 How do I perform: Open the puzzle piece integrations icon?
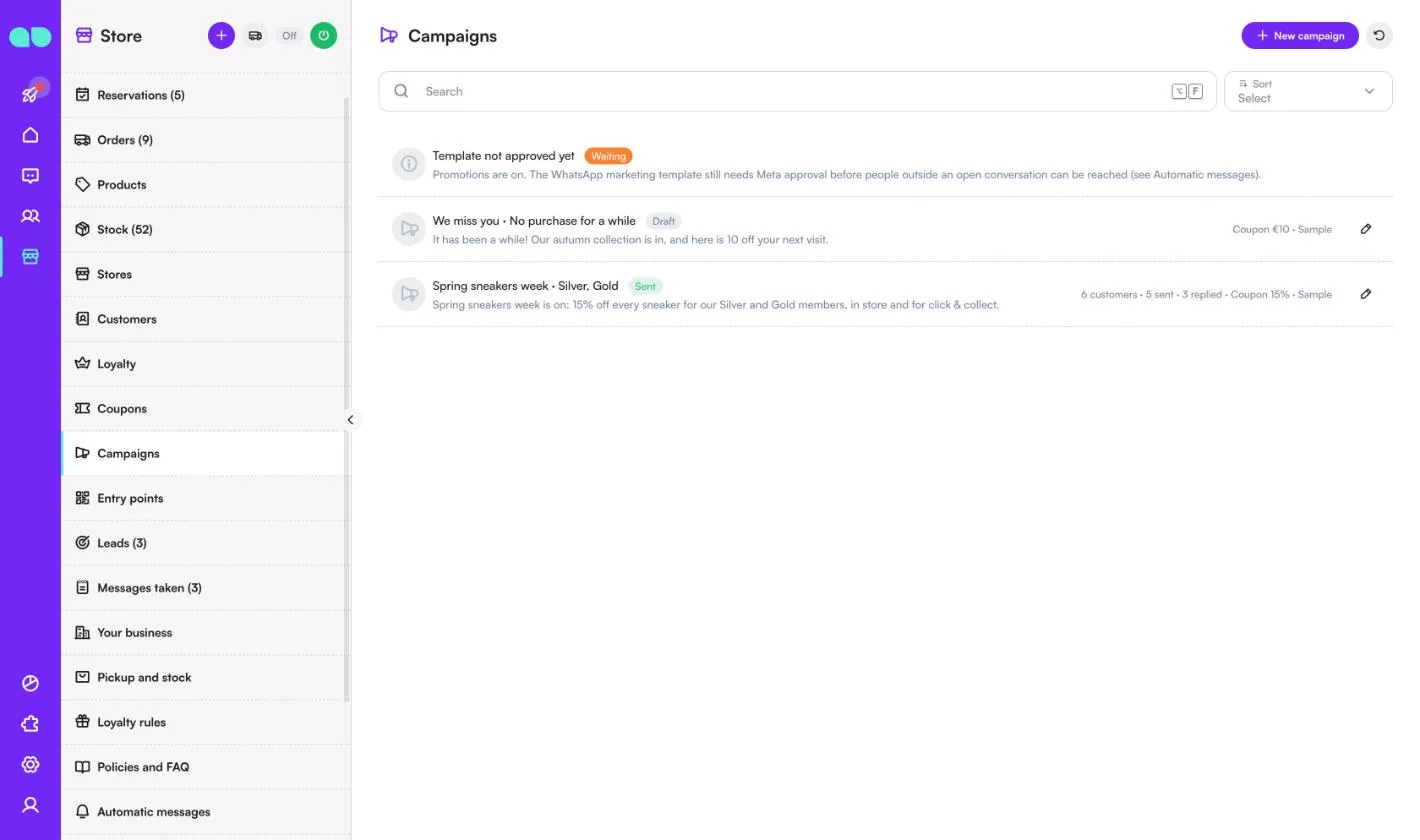[x=30, y=724]
